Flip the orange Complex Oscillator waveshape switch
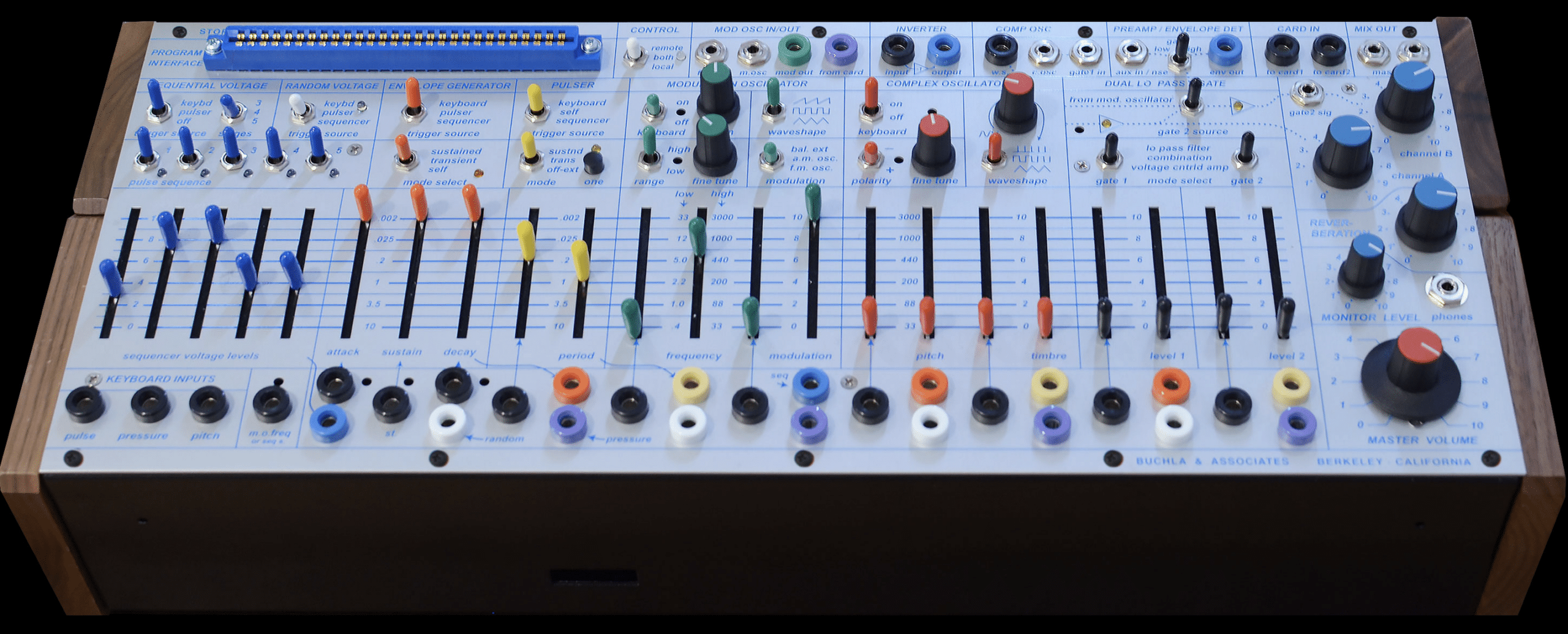Image resolution: width=1568 pixels, height=634 pixels. [995, 153]
